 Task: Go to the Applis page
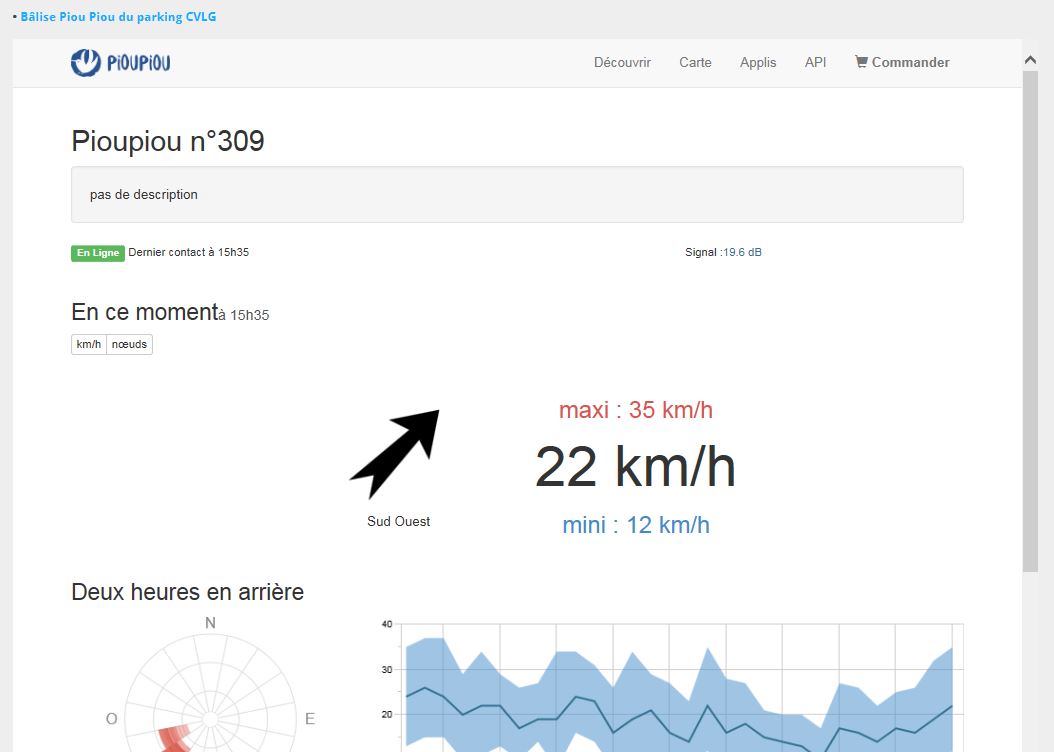(x=758, y=62)
